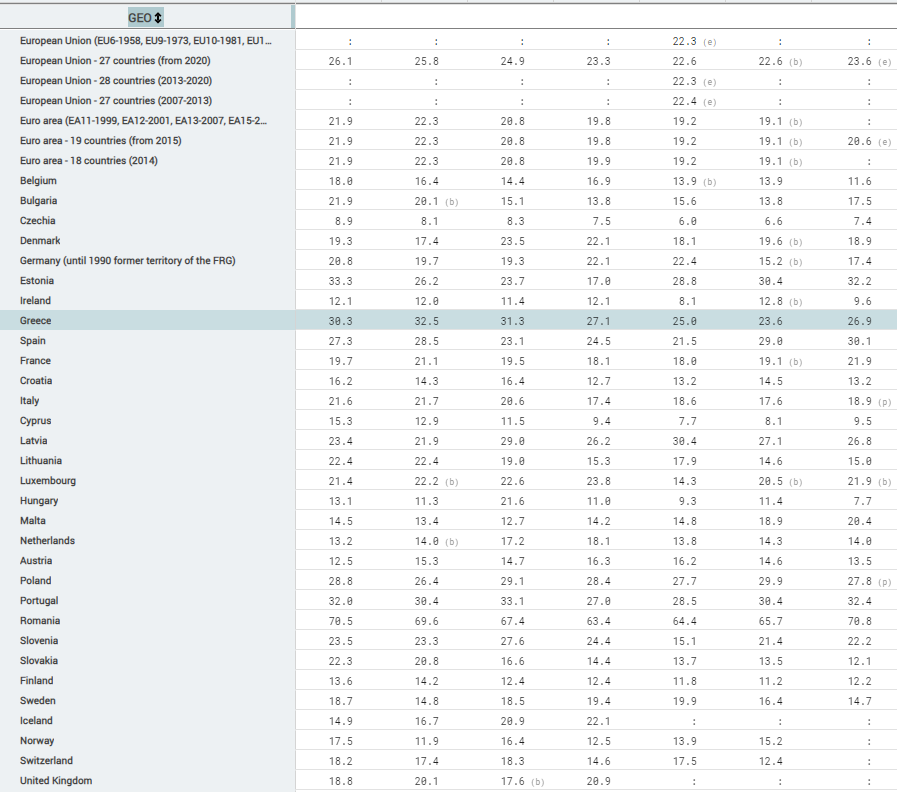Select the Switzerland row label
This screenshot has height=792, width=897.
click(46, 762)
